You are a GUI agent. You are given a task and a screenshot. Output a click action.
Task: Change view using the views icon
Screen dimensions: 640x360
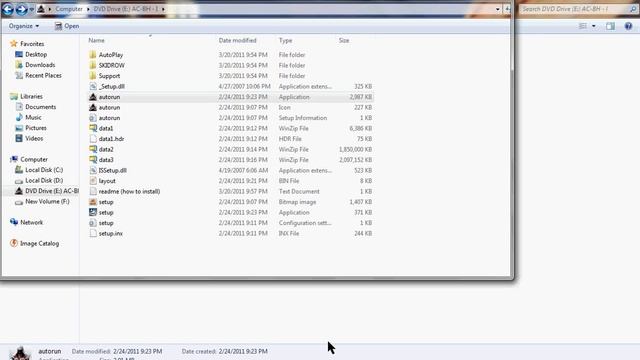pos(582,26)
